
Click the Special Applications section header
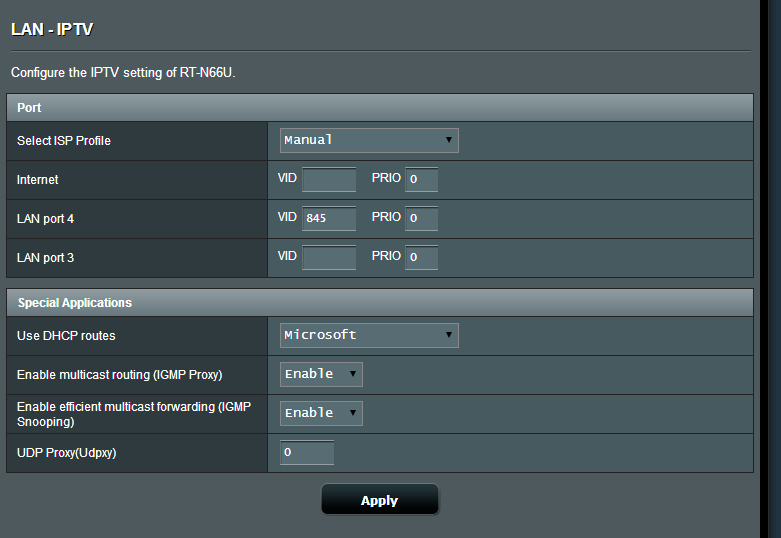point(75,302)
